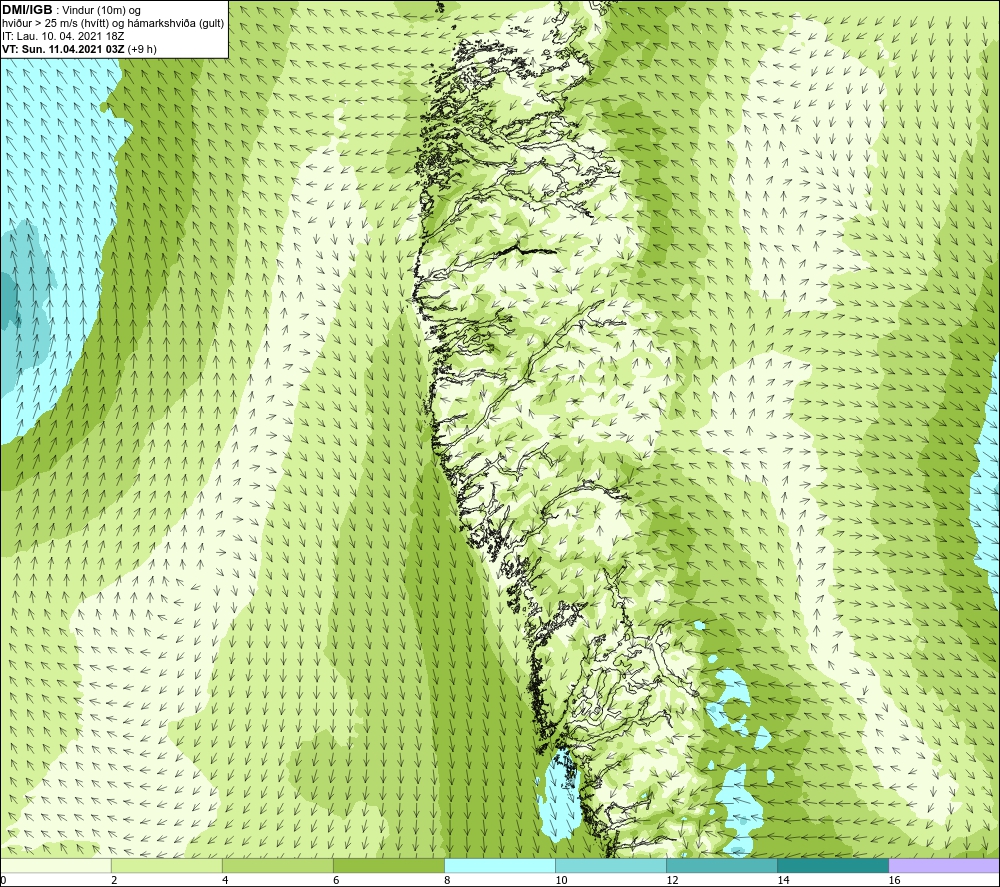Click the 8–10 m/s light cyan scale segment
1000x887 pixels.
click(500, 865)
